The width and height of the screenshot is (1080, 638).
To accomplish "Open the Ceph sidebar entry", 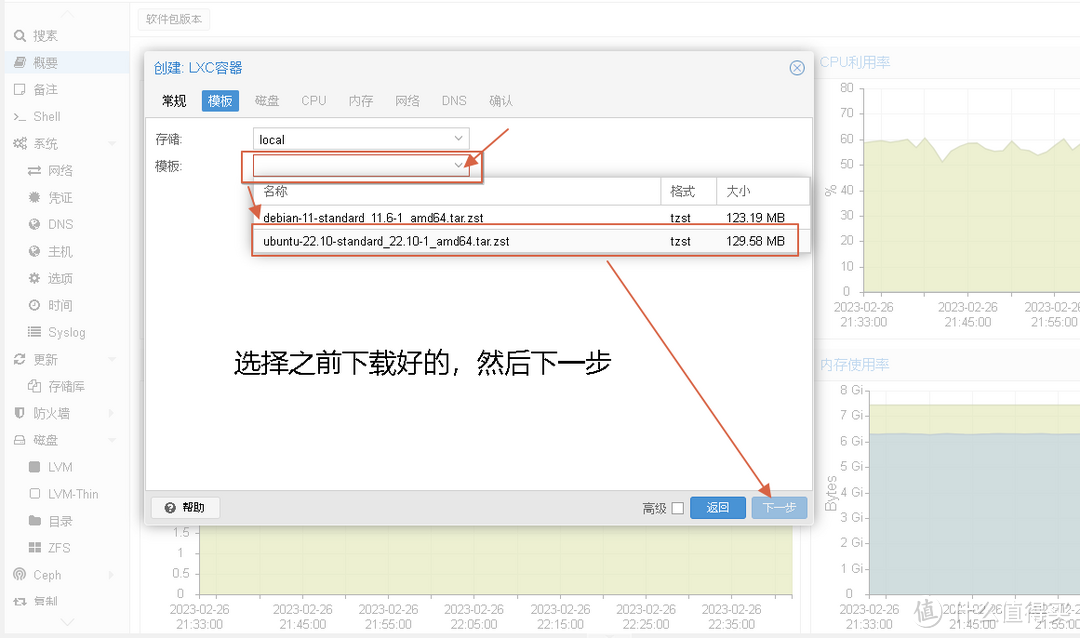I will [x=43, y=574].
